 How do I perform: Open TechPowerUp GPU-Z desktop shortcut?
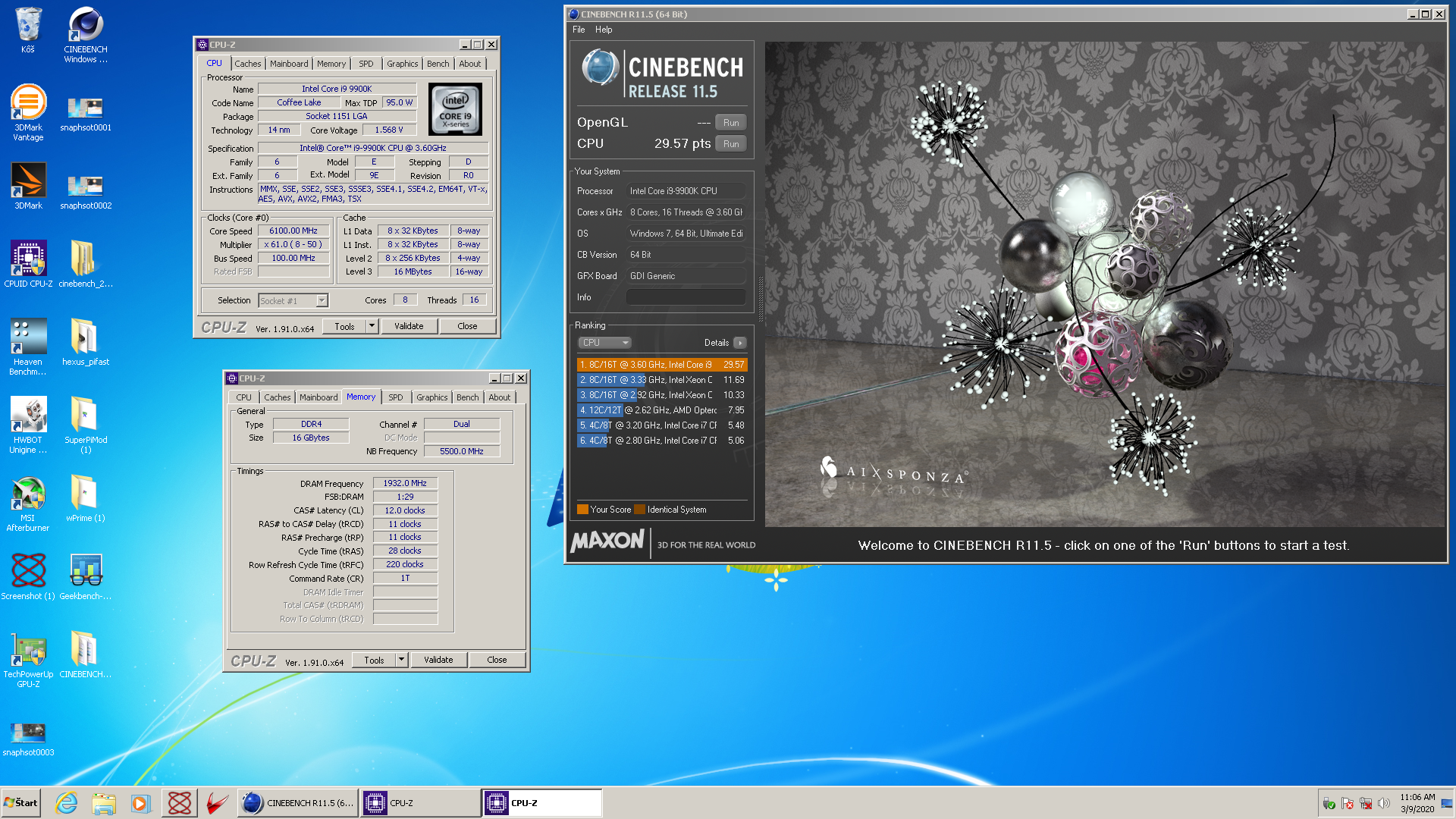point(28,660)
